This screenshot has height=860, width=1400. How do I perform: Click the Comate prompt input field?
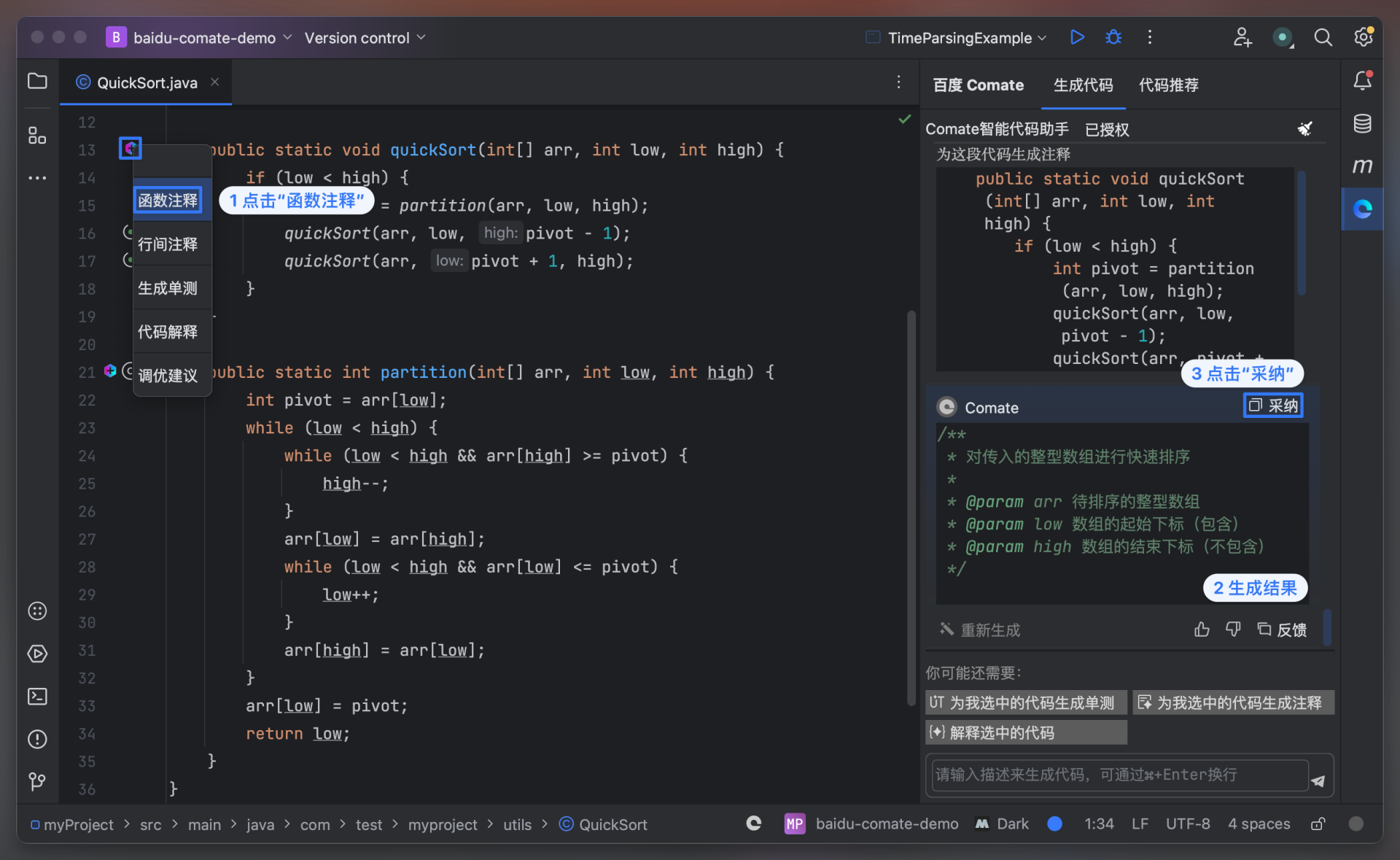(x=1119, y=775)
